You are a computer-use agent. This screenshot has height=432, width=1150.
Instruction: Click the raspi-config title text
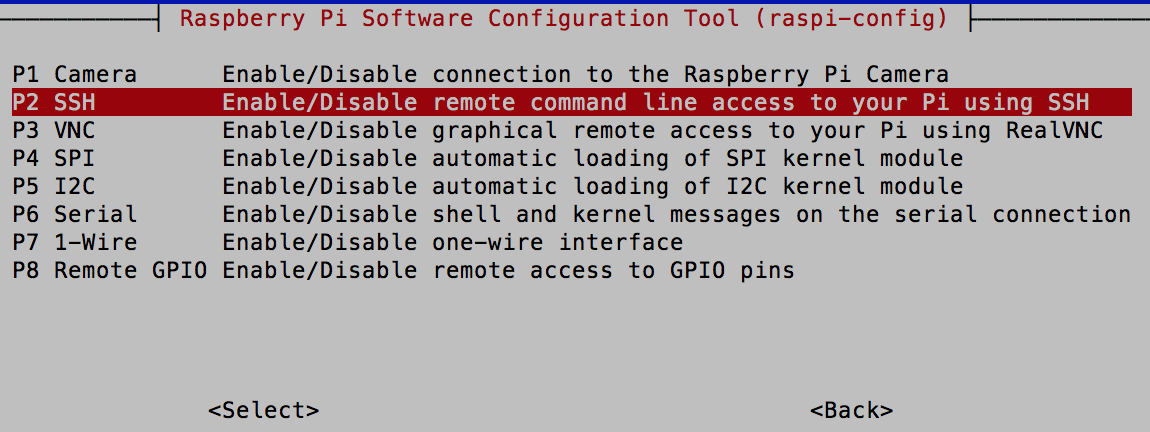click(564, 18)
